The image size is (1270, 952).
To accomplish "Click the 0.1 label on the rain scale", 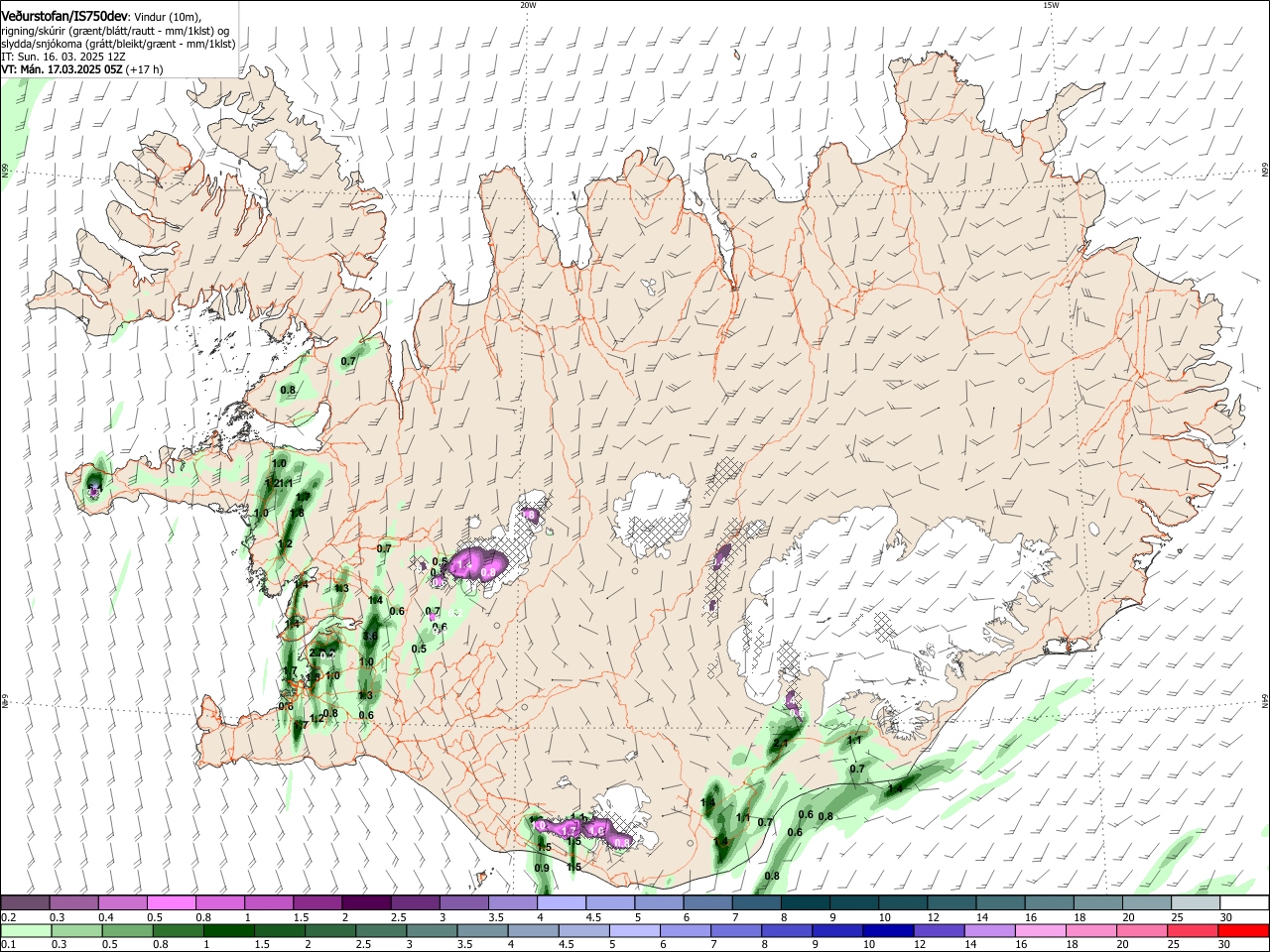I will click(7, 946).
